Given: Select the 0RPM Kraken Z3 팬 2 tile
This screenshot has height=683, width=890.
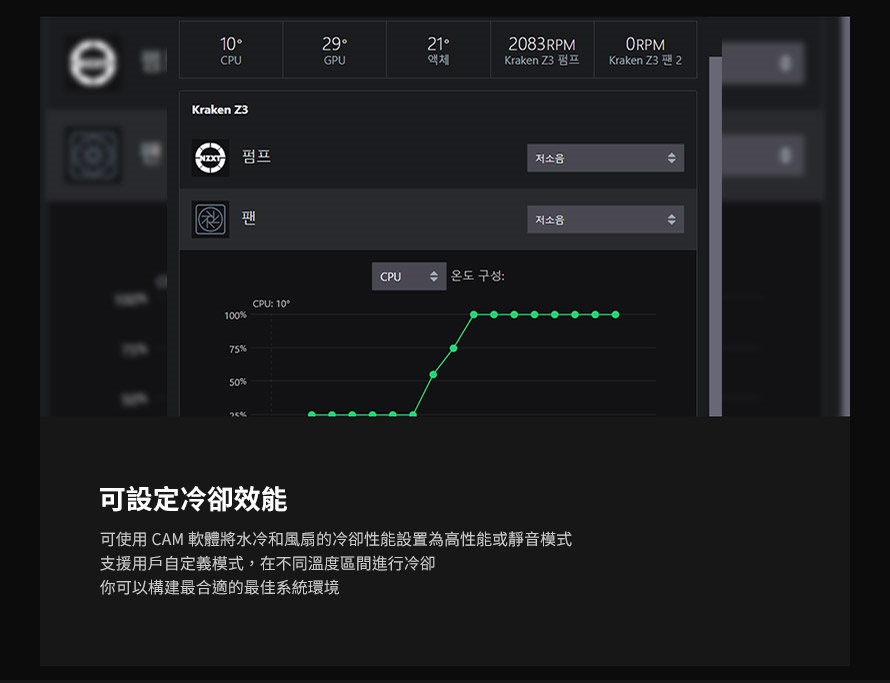Looking at the screenshot, I should [x=645, y=50].
